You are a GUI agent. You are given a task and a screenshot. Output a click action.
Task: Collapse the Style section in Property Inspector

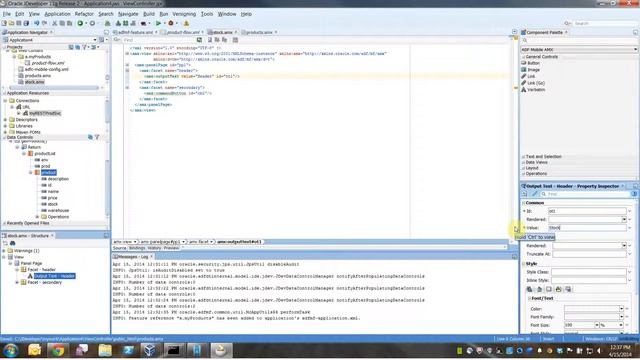[524, 264]
